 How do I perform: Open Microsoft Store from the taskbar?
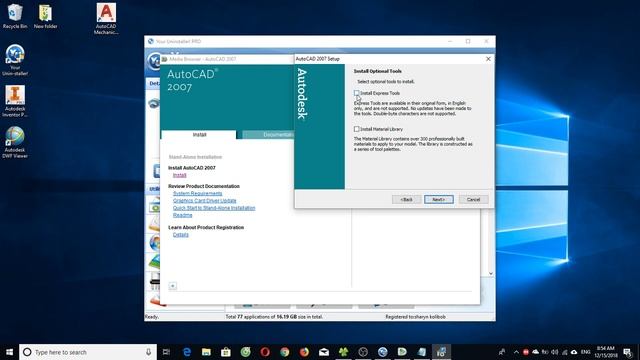tap(226, 352)
